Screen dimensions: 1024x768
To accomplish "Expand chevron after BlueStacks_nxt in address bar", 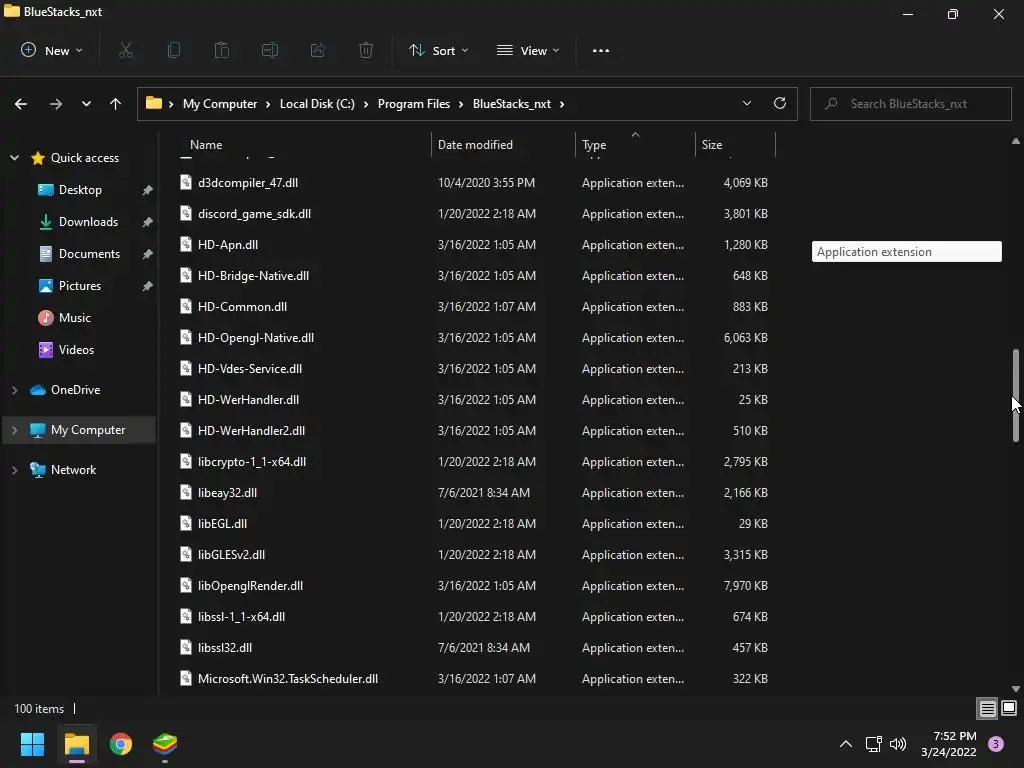I will coord(562,104).
